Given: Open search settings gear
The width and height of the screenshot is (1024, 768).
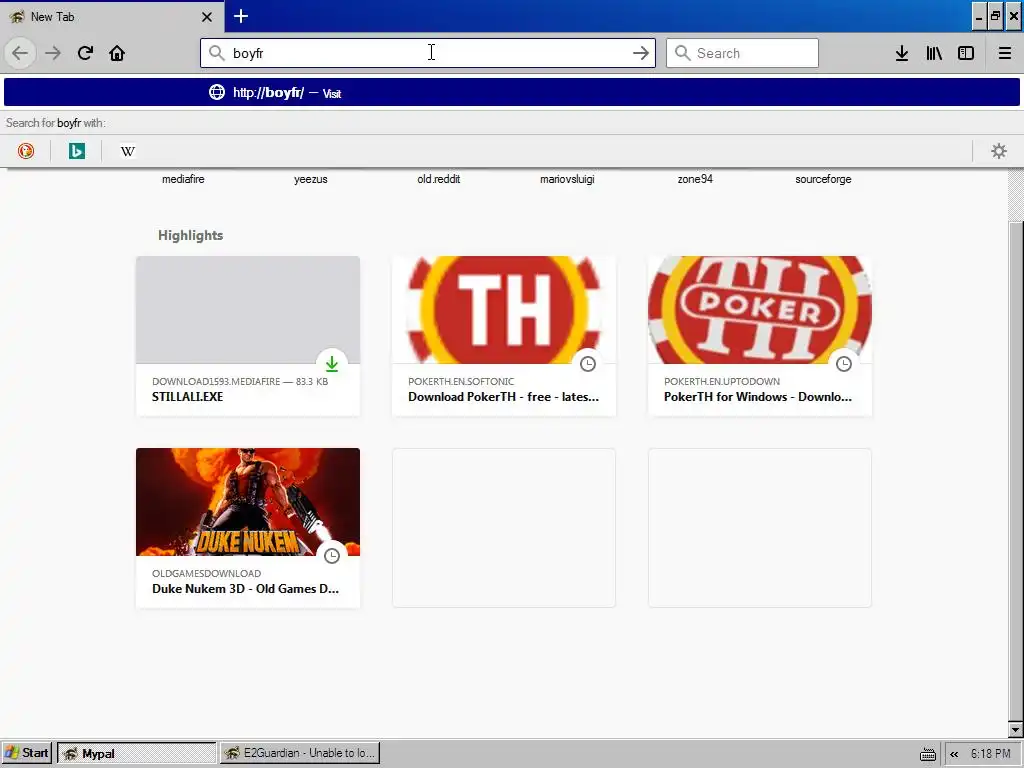Looking at the screenshot, I should [999, 151].
